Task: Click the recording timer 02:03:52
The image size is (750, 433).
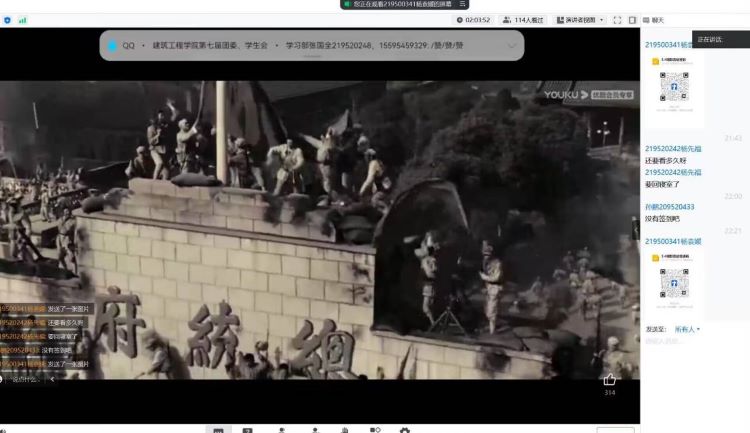Action: click(x=473, y=20)
